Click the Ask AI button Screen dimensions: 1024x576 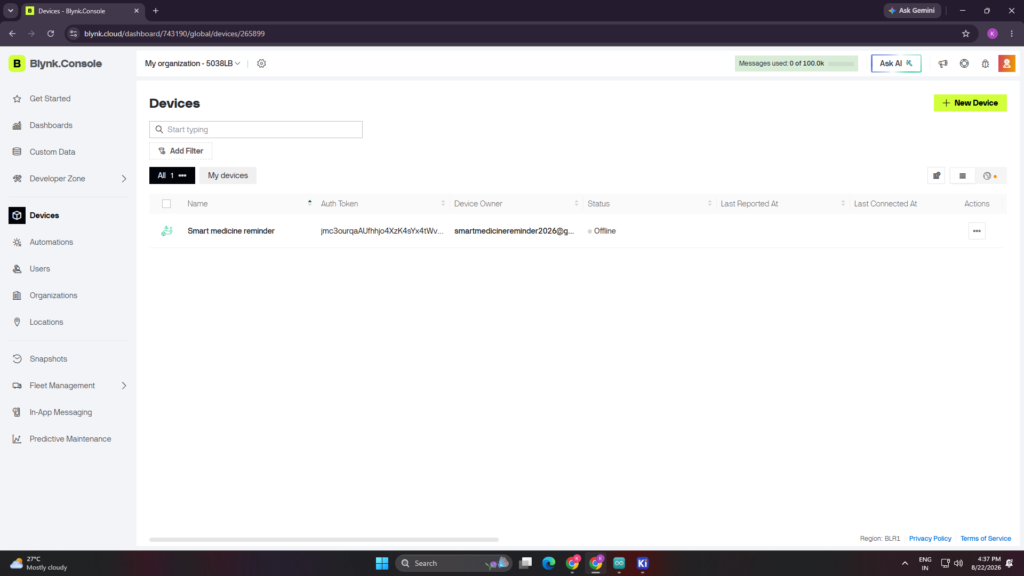[896, 63]
